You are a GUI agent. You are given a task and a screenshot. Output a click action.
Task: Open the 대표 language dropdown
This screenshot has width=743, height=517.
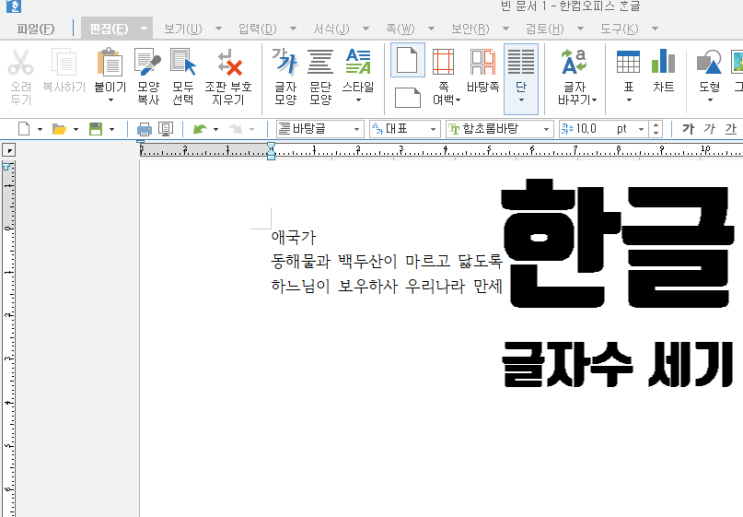433,129
